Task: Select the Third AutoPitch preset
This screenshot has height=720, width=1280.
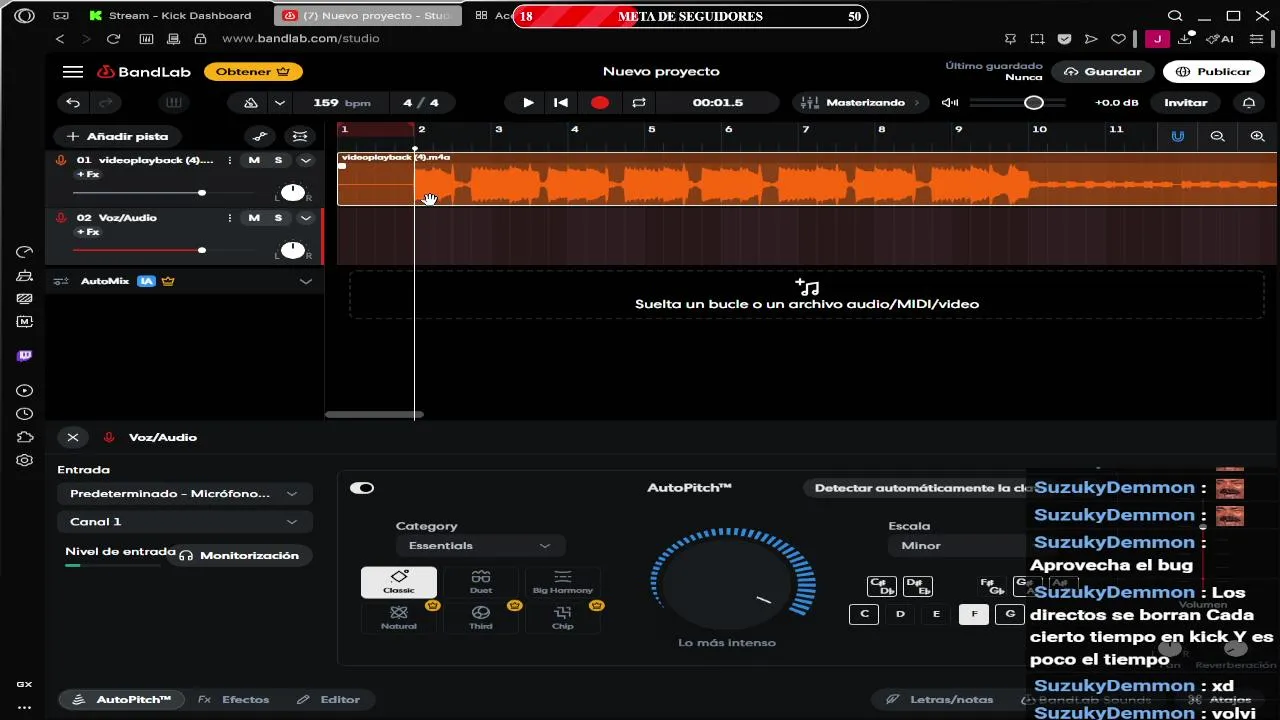Action: [481, 618]
